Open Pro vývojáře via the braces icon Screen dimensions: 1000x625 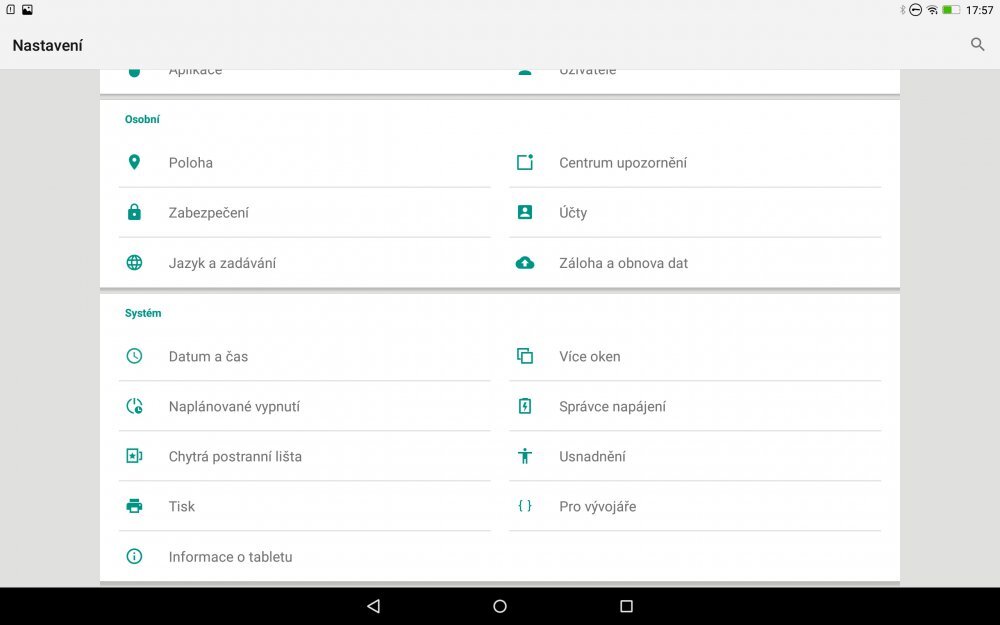pyautogui.click(x=524, y=506)
